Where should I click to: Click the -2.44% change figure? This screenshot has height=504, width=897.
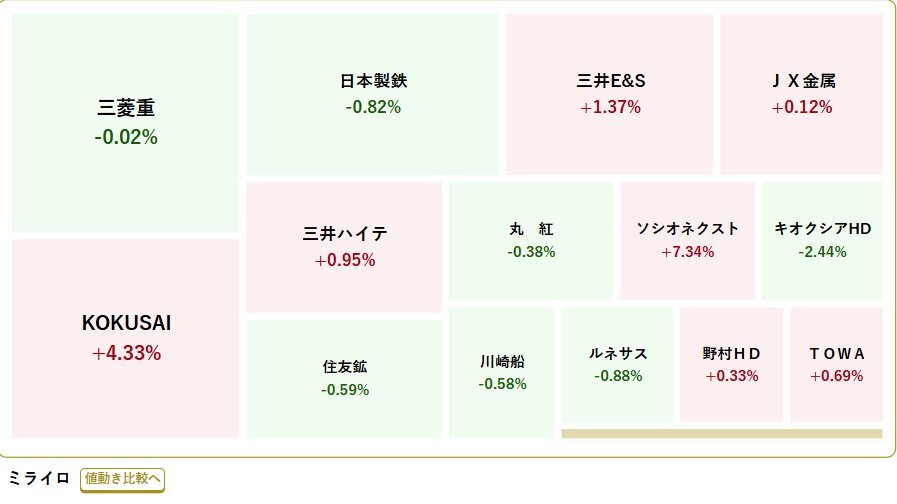pos(822,252)
